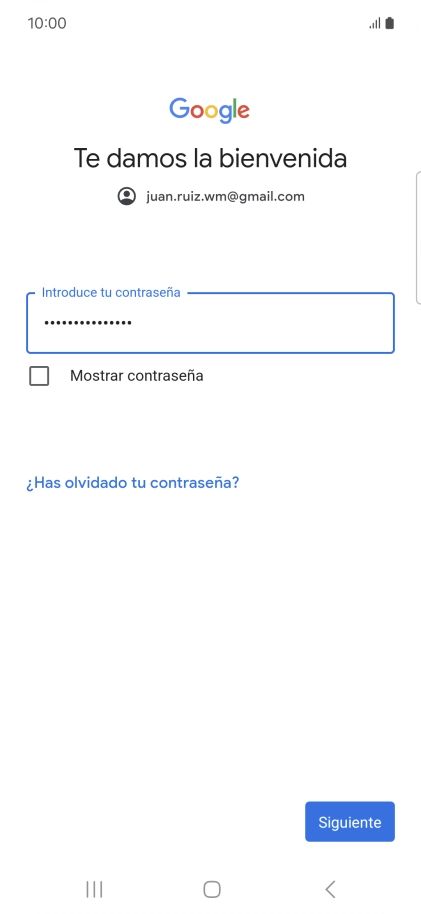Tap the masked password dots
The image size is (421, 914).
pyautogui.click(x=88, y=322)
